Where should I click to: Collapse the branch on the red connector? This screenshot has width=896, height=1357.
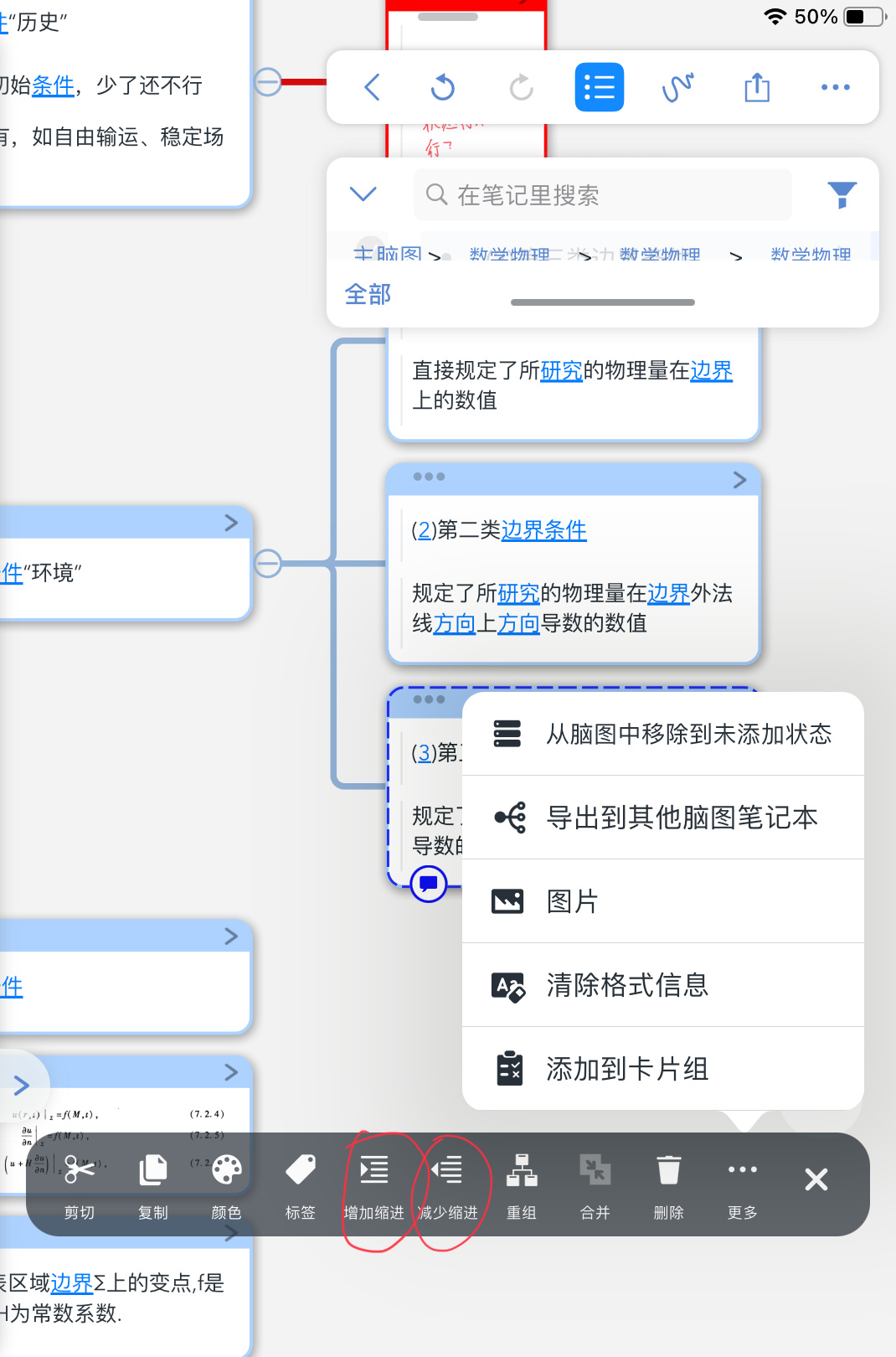[x=268, y=82]
